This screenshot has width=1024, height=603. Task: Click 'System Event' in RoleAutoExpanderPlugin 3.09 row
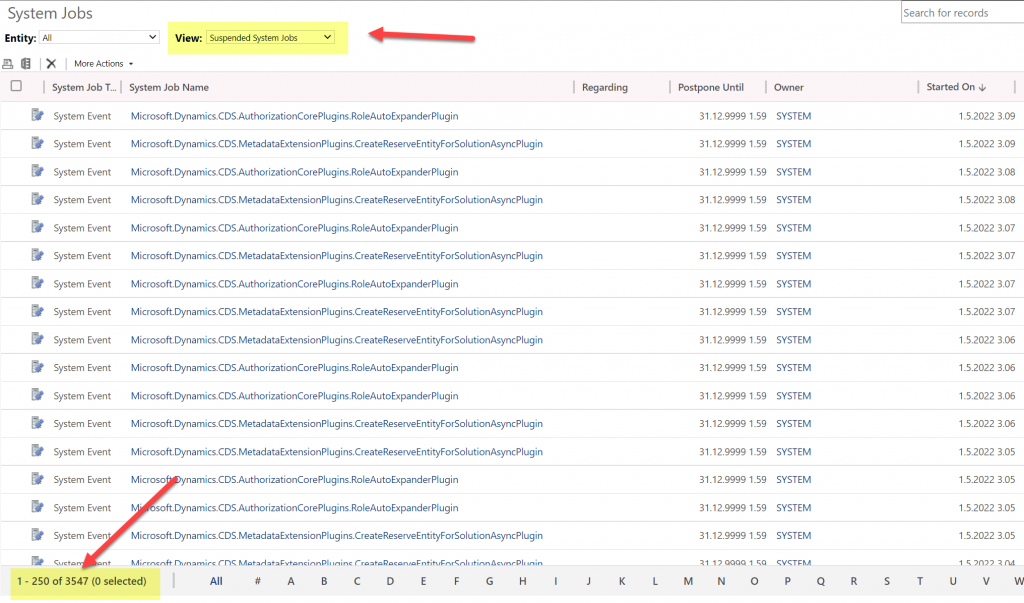tap(82, 116)
